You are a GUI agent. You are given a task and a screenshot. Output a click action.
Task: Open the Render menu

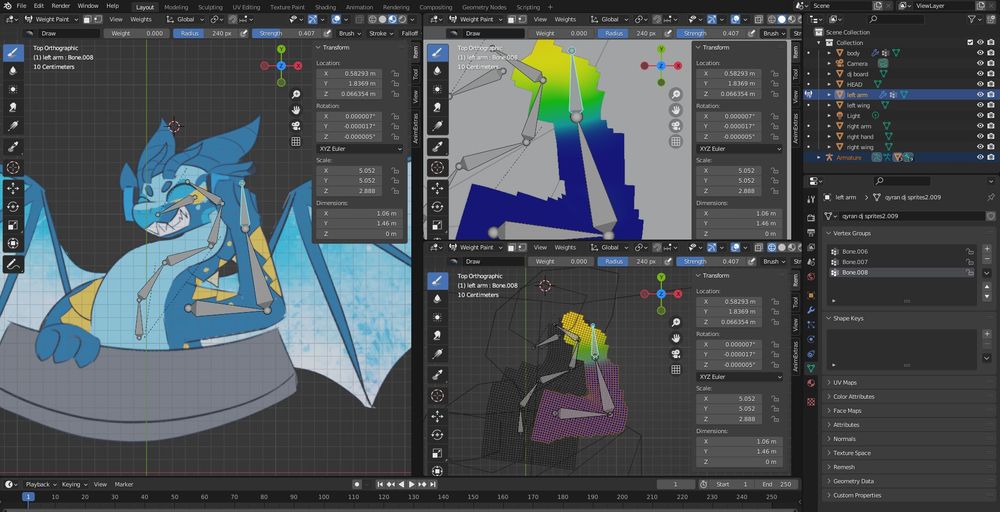(61, 6)
